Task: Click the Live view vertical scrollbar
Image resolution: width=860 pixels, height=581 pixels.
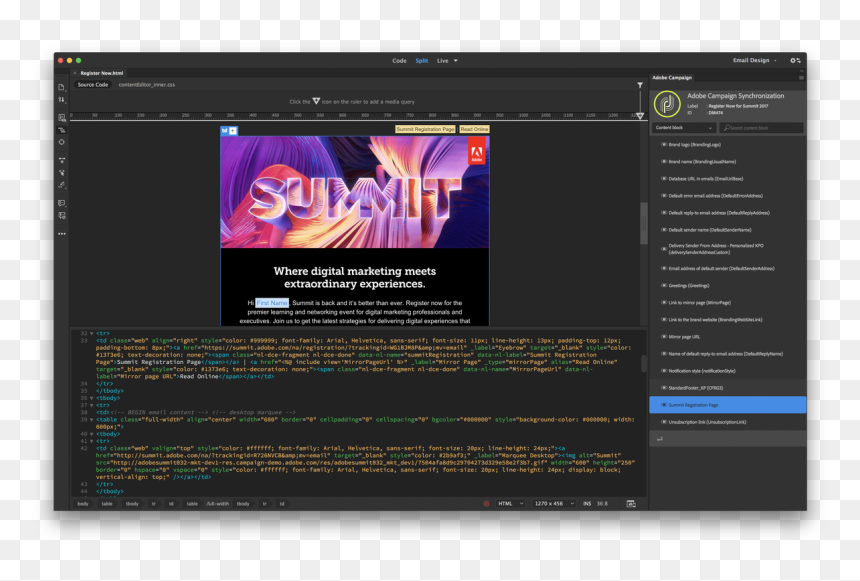Action: point(644,223)
